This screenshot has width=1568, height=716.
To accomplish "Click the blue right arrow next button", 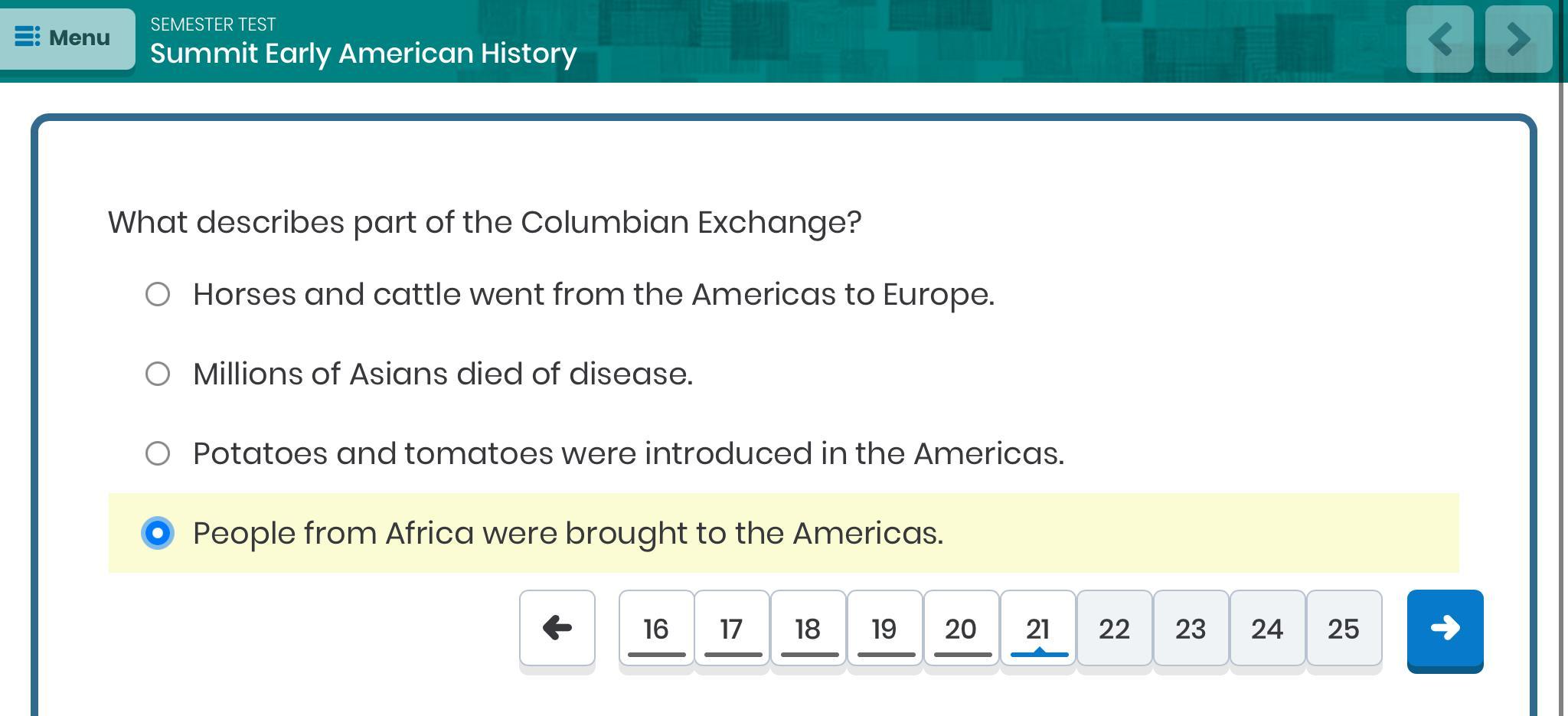I will pyautogui.click(x=1445, y=629).
